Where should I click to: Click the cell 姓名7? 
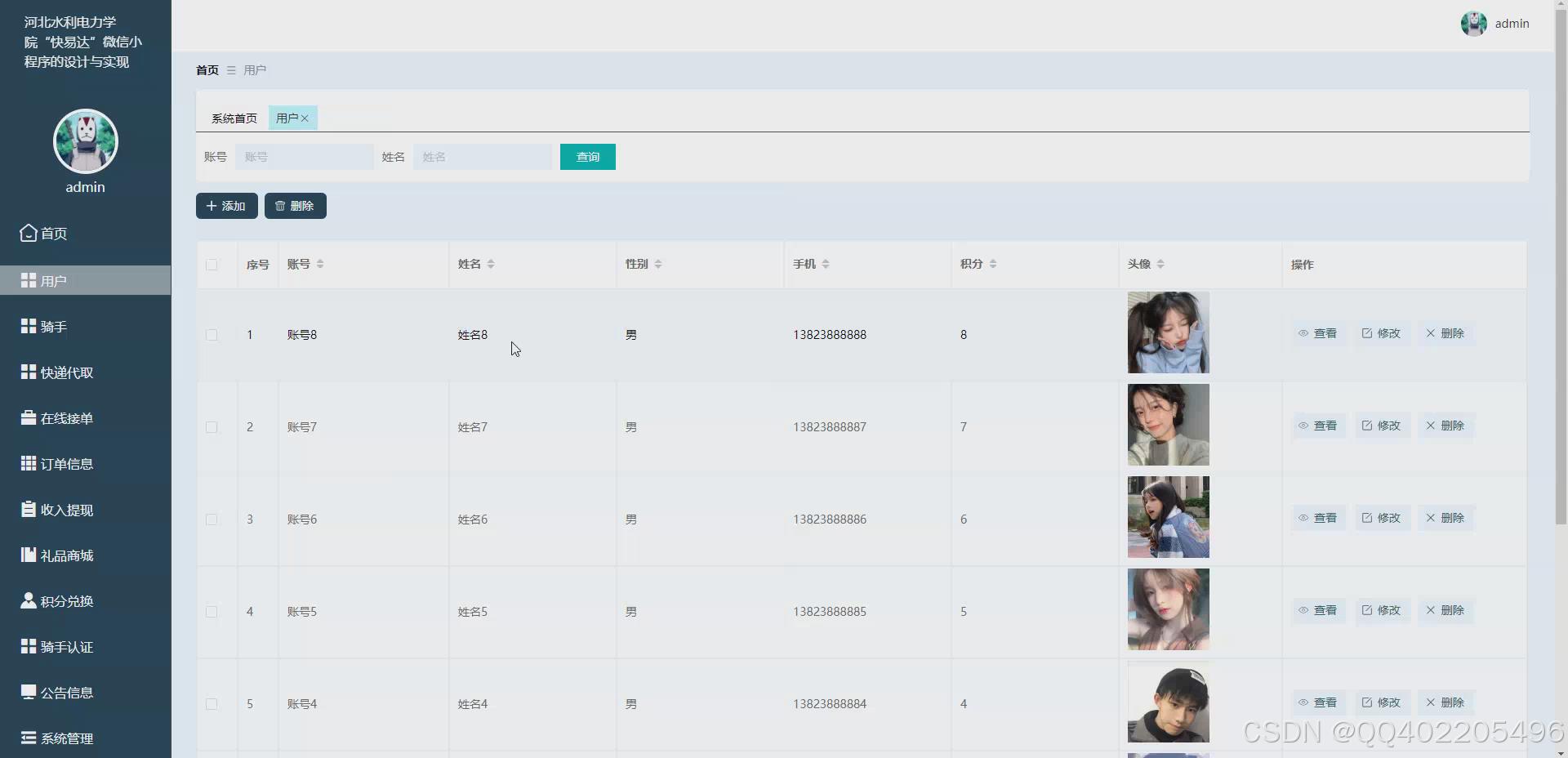(473, 427)
